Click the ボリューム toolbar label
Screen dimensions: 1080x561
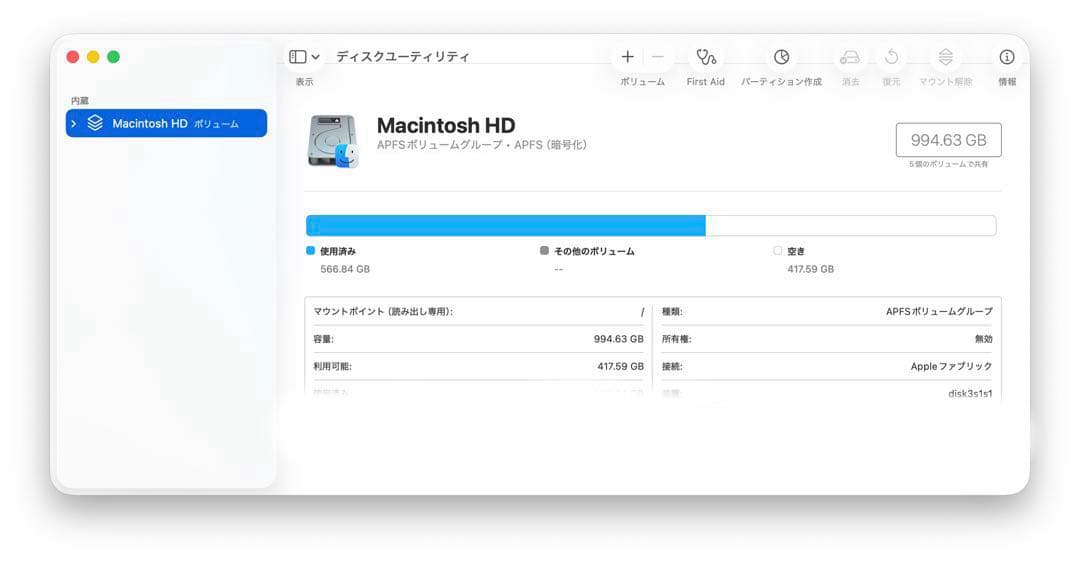coord(642,81)
